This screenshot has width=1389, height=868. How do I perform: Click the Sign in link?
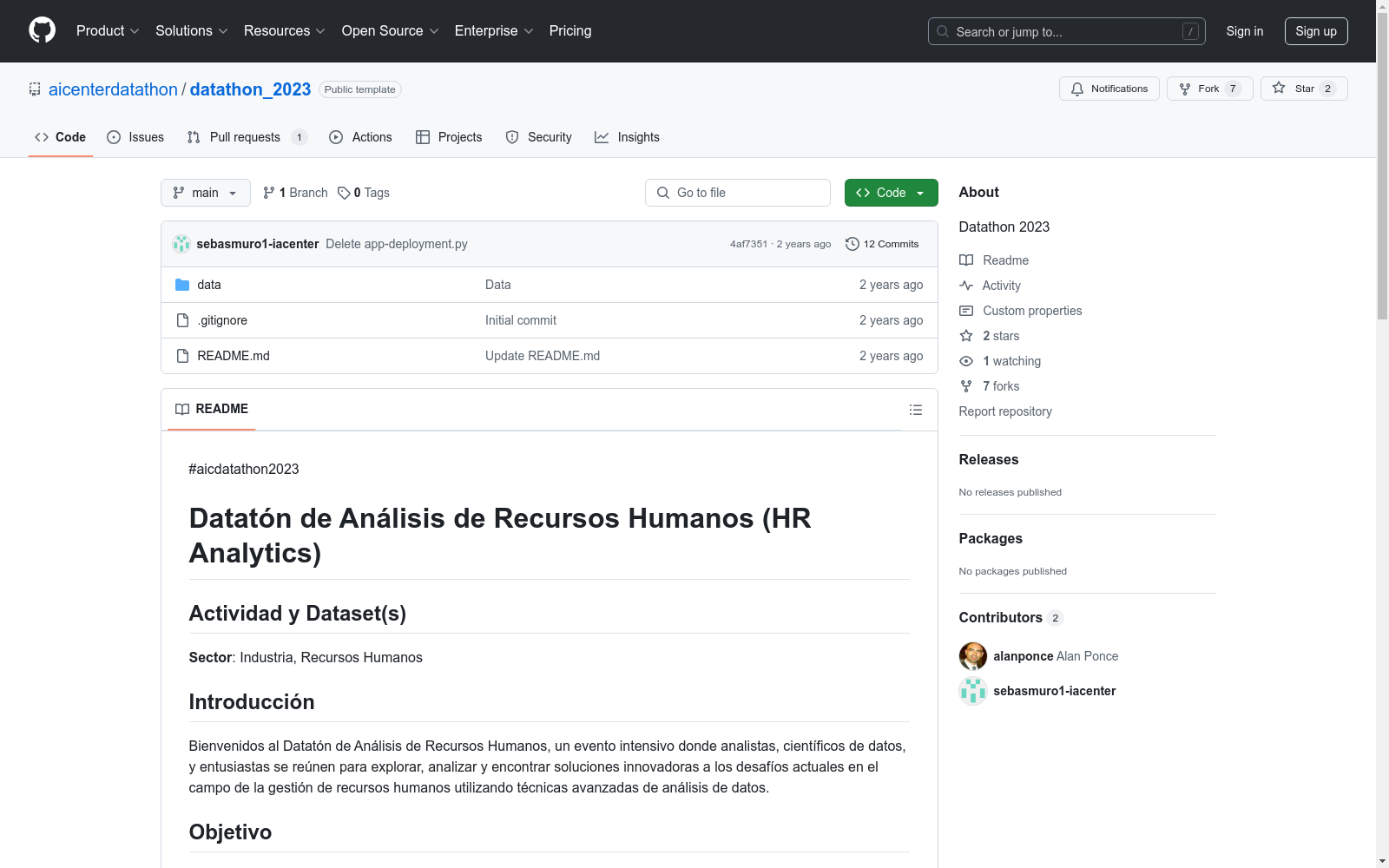(x=1245, y=31)
